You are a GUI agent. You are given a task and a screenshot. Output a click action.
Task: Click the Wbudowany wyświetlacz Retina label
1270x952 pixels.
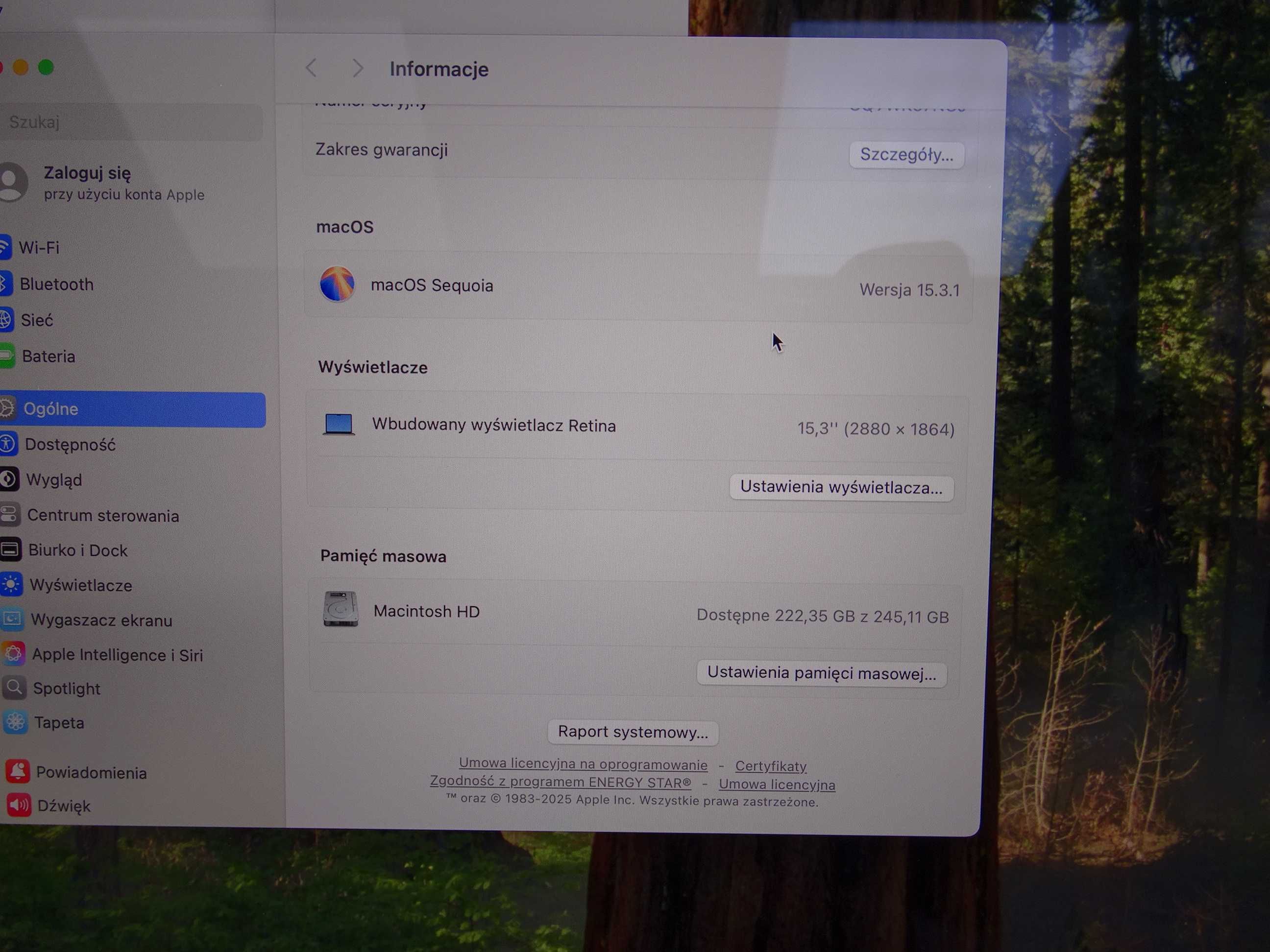click(494, 426)
